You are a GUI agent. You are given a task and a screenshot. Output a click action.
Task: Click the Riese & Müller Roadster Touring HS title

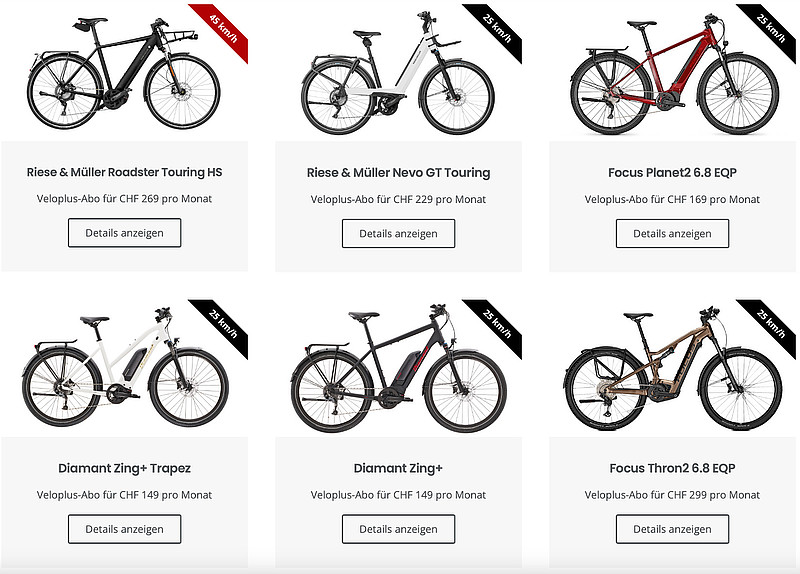pyautogui.click(x=124, y=172)
